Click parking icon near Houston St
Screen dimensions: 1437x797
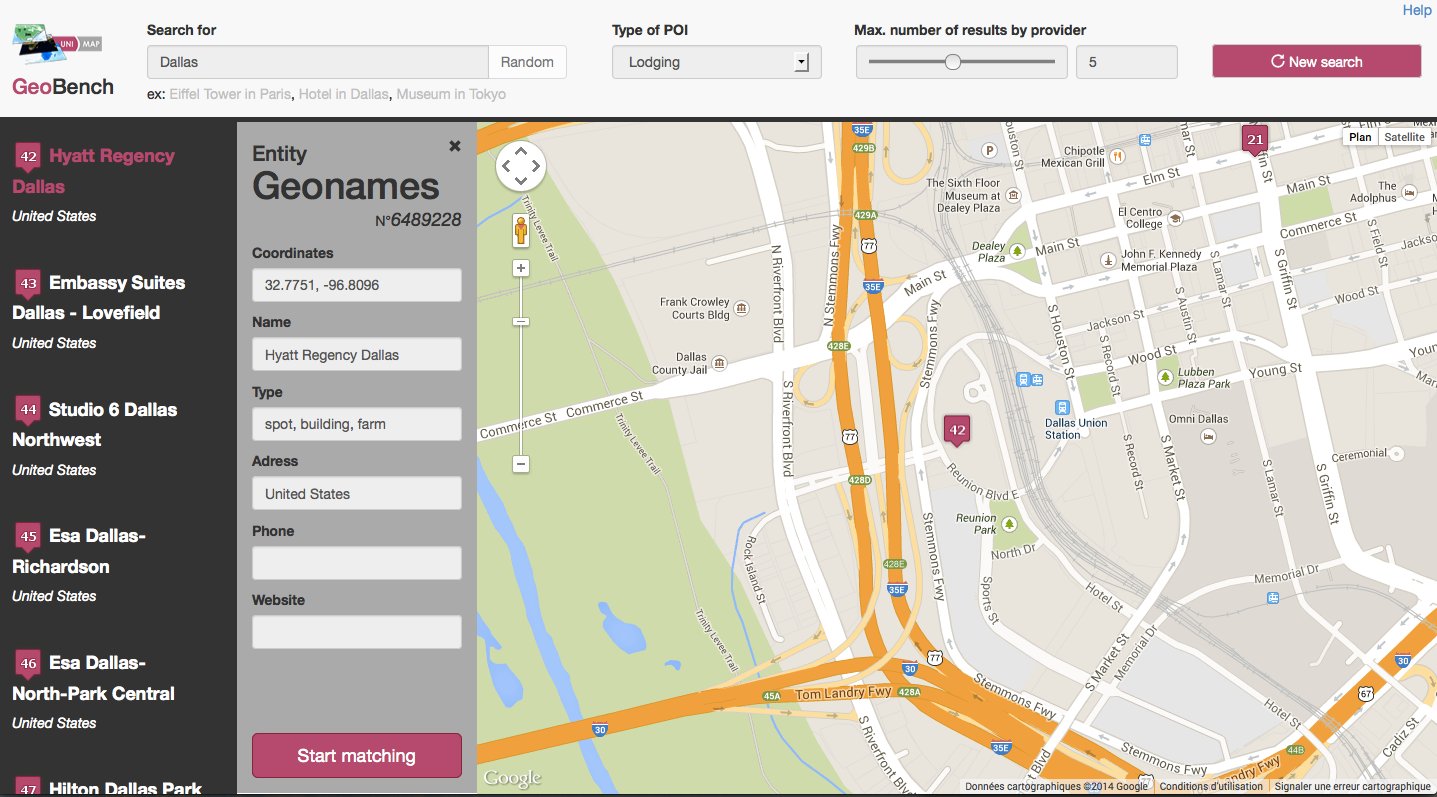(990, 150)
